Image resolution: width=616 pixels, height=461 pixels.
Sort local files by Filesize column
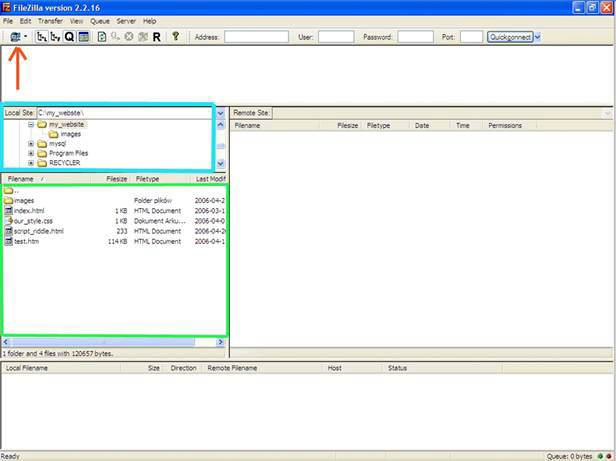116,178
